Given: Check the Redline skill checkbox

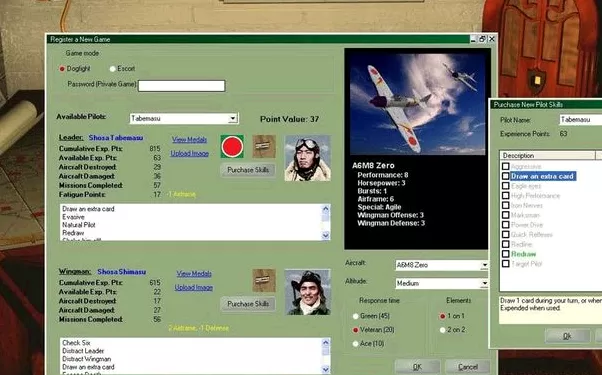Looking at the screenshot, I should (506, 244).
